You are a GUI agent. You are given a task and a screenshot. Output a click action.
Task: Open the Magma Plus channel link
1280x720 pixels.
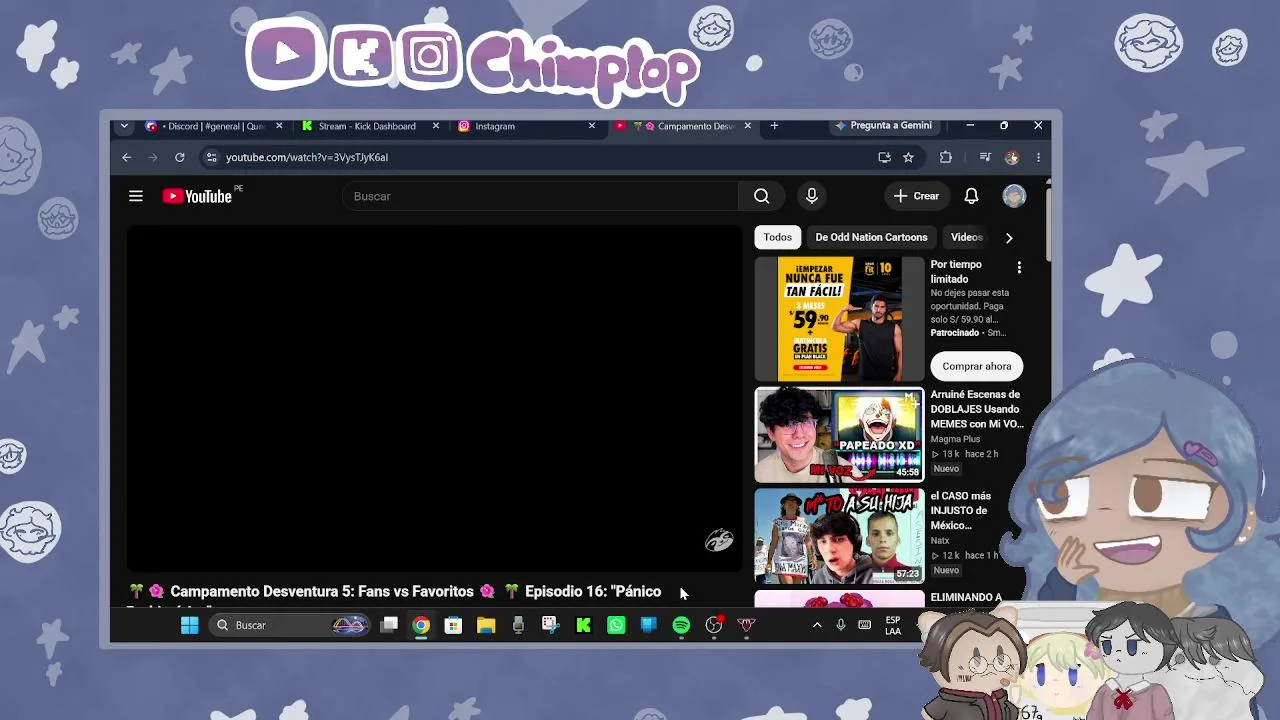click(955, 439)
